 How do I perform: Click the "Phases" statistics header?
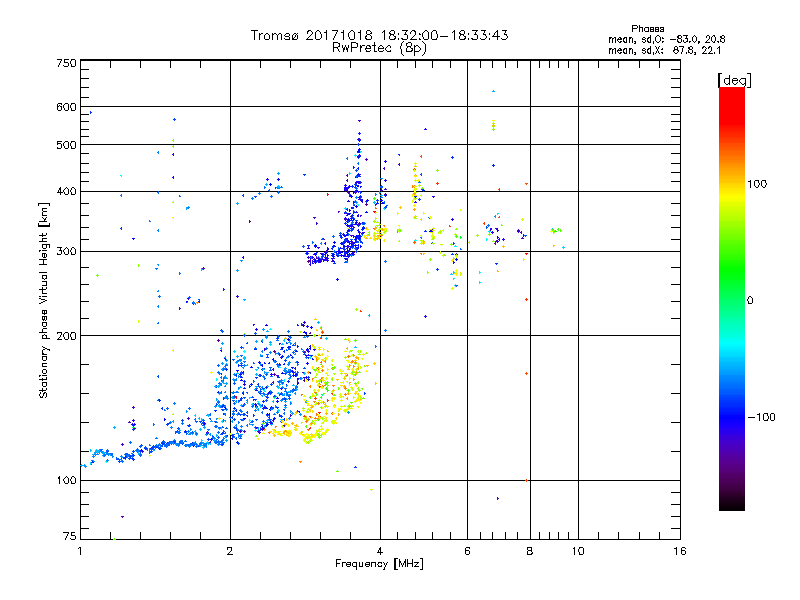click(647, 29)
